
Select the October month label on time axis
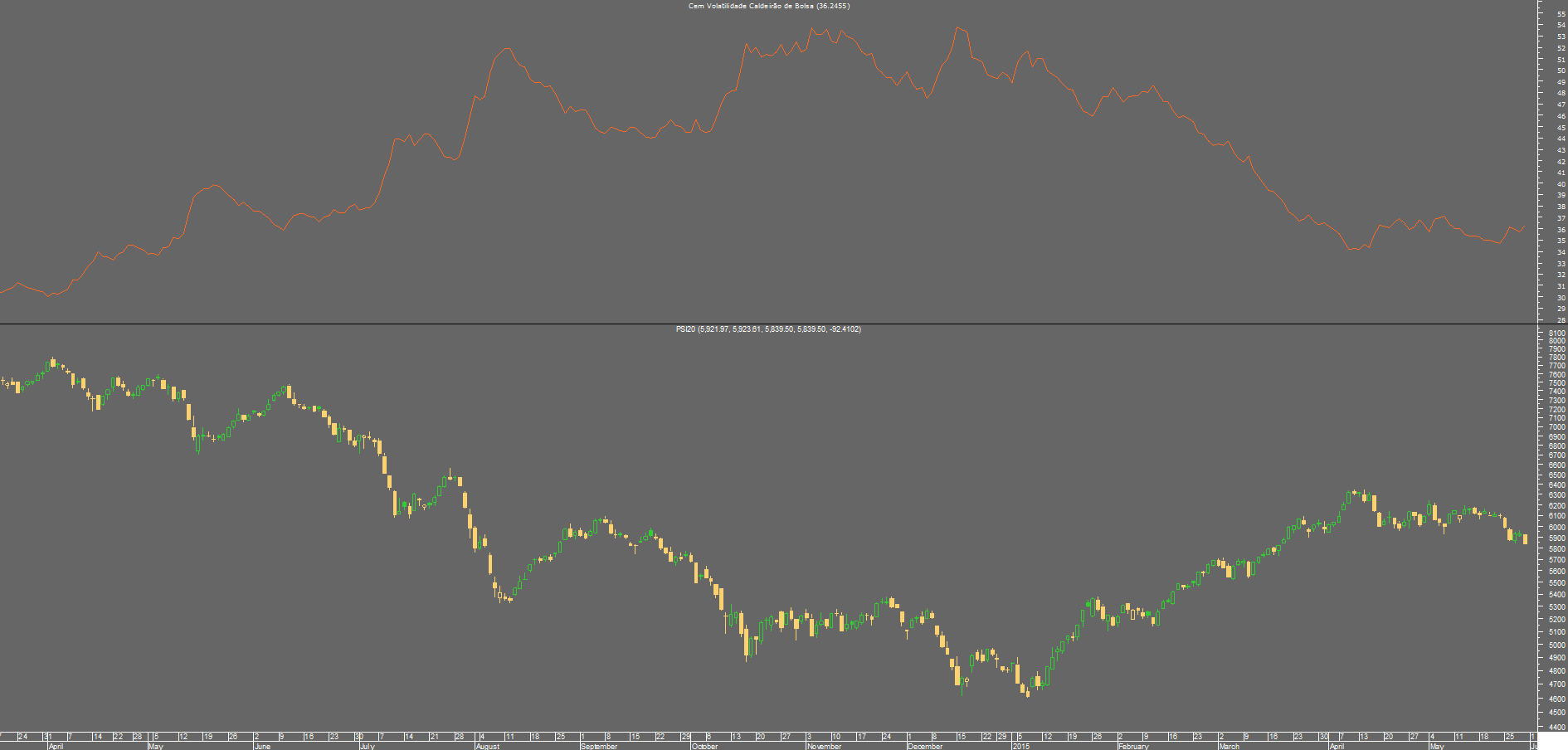pyautogui.click(x=705, y=746)
